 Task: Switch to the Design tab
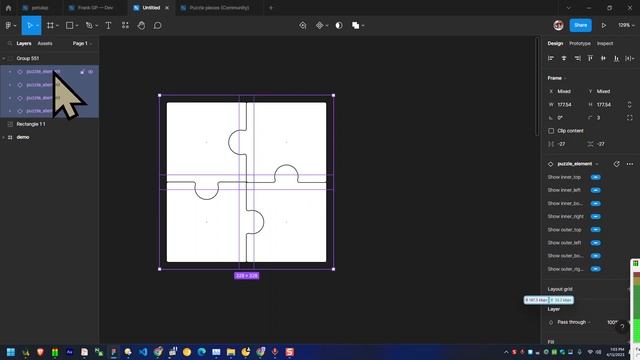coord(555,43)
